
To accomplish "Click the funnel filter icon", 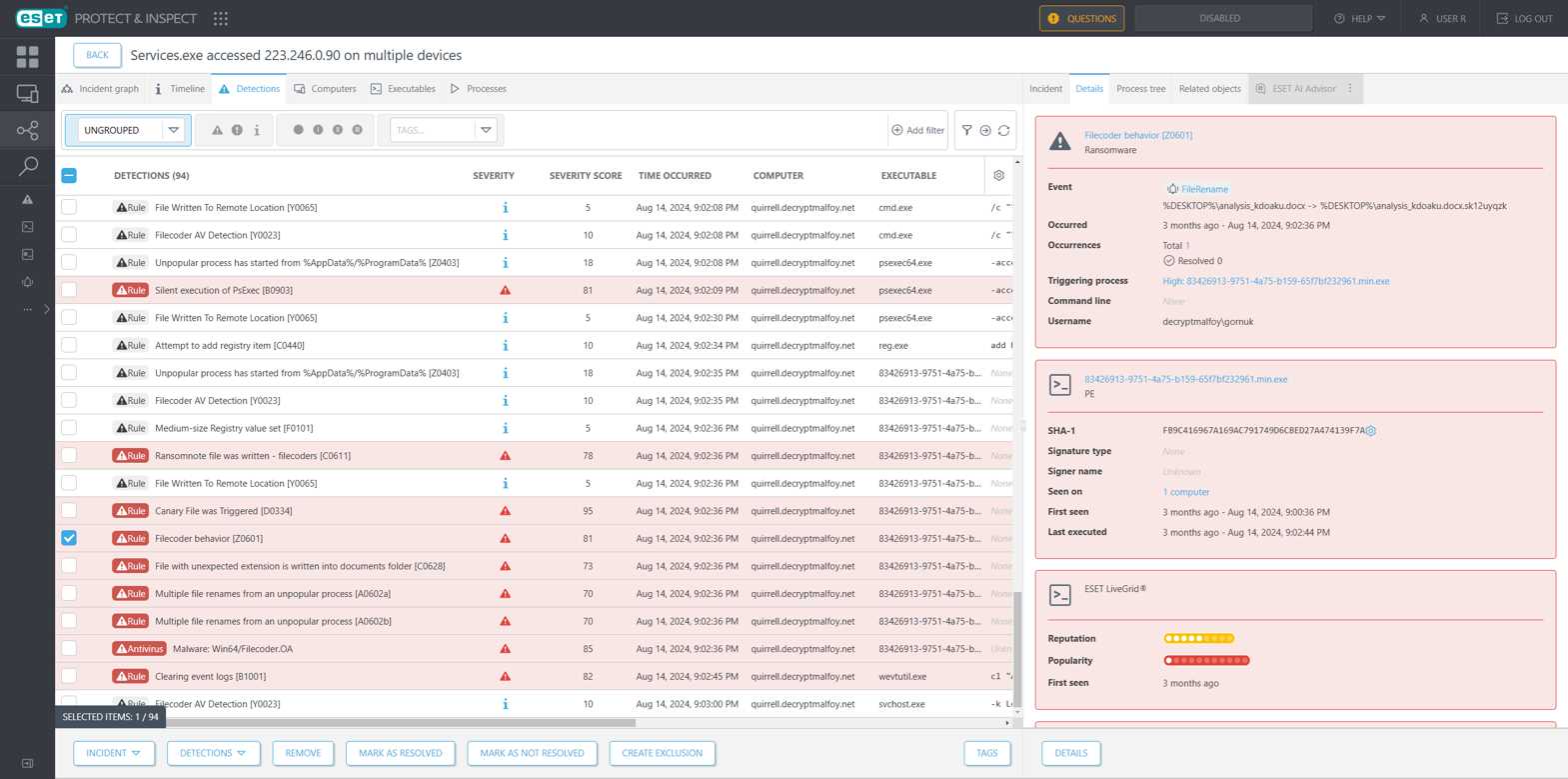I will (x=966, y=130).
